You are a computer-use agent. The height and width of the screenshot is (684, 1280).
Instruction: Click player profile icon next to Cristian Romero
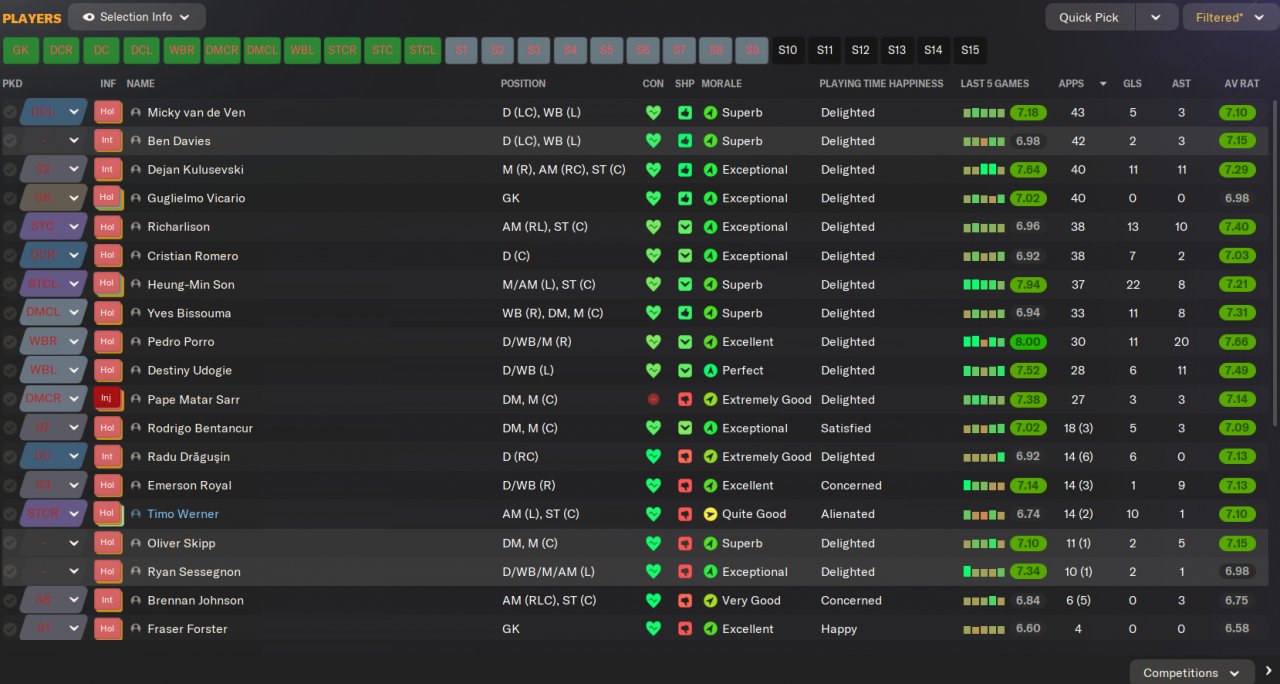tap(136, 256)
